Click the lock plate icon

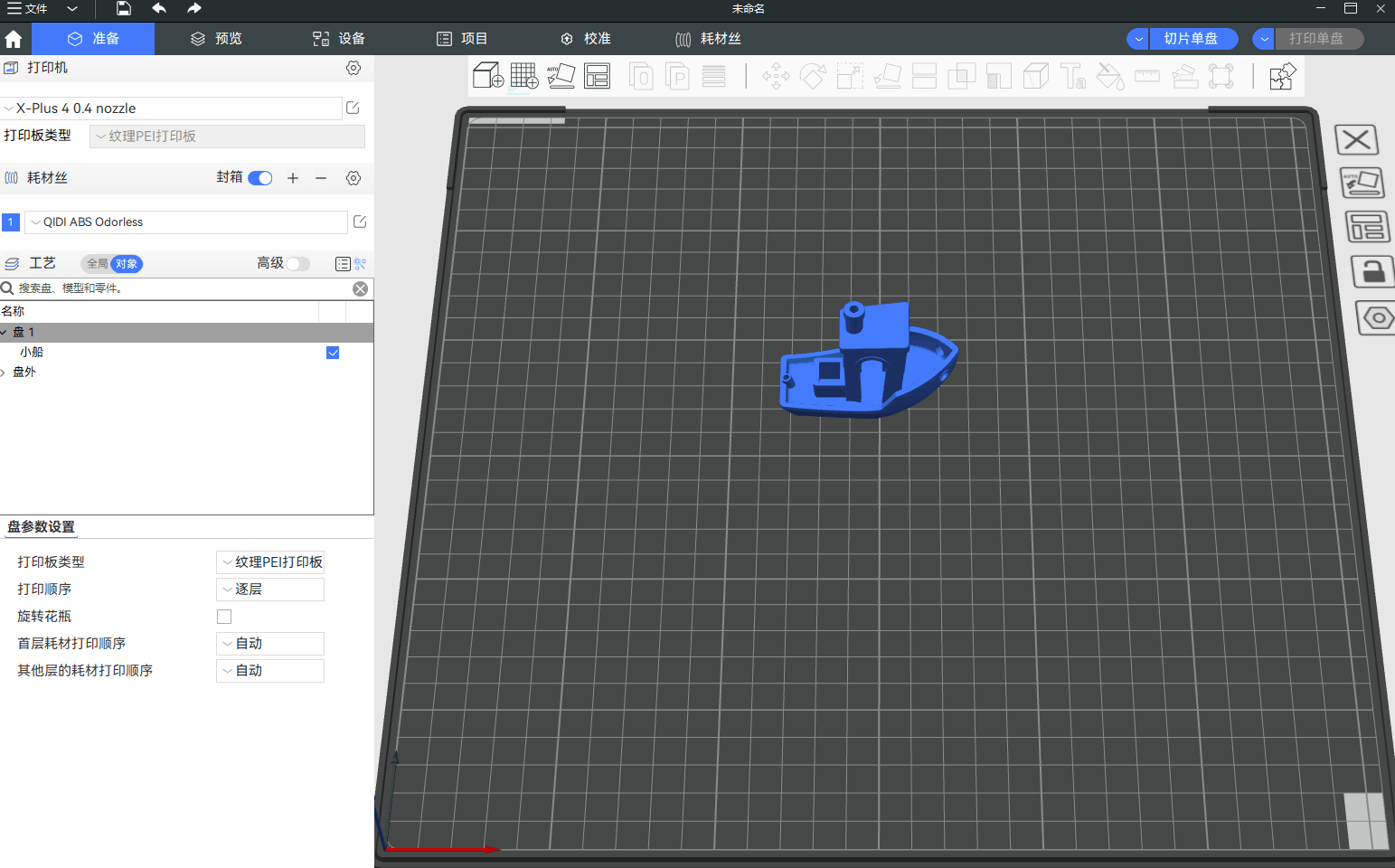[1372, 271]
